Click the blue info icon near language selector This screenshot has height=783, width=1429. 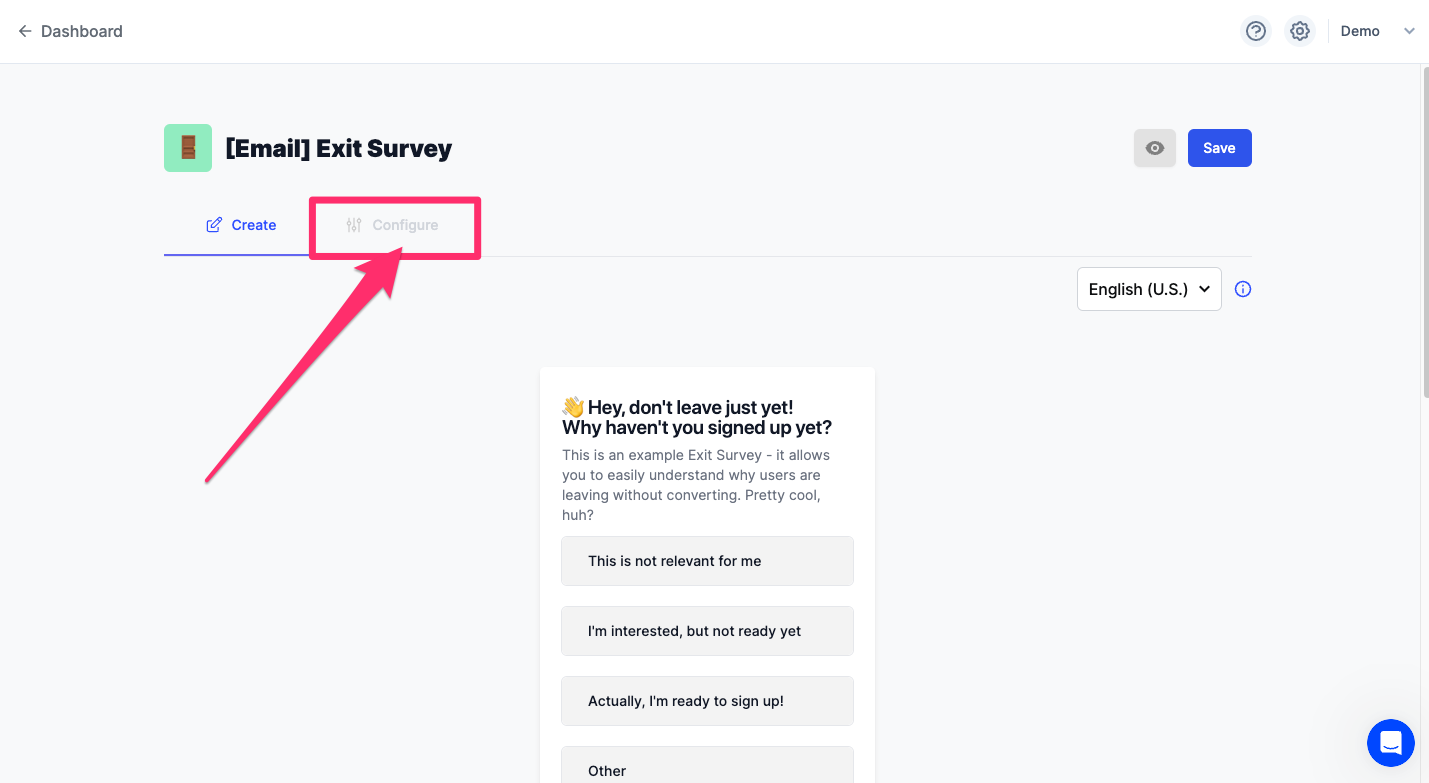point(1243,289)
